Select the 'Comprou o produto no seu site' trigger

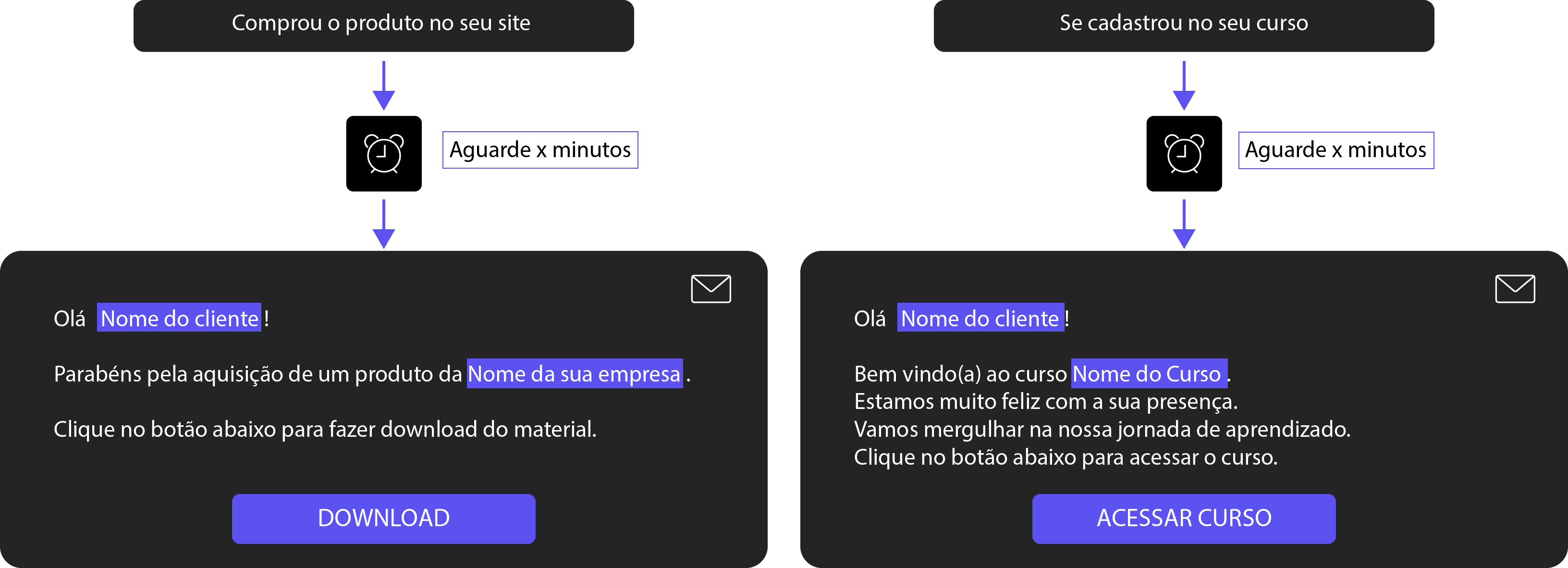point(383,25)
